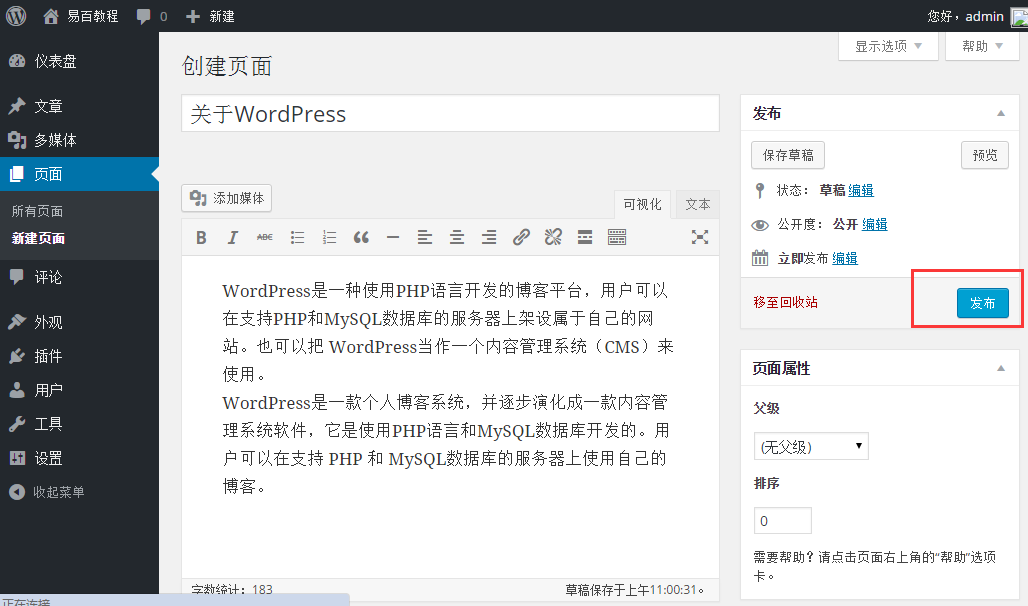Expand the 帮助 help tab
This screenshot has width=1028, height=606.
click(981, 46)
